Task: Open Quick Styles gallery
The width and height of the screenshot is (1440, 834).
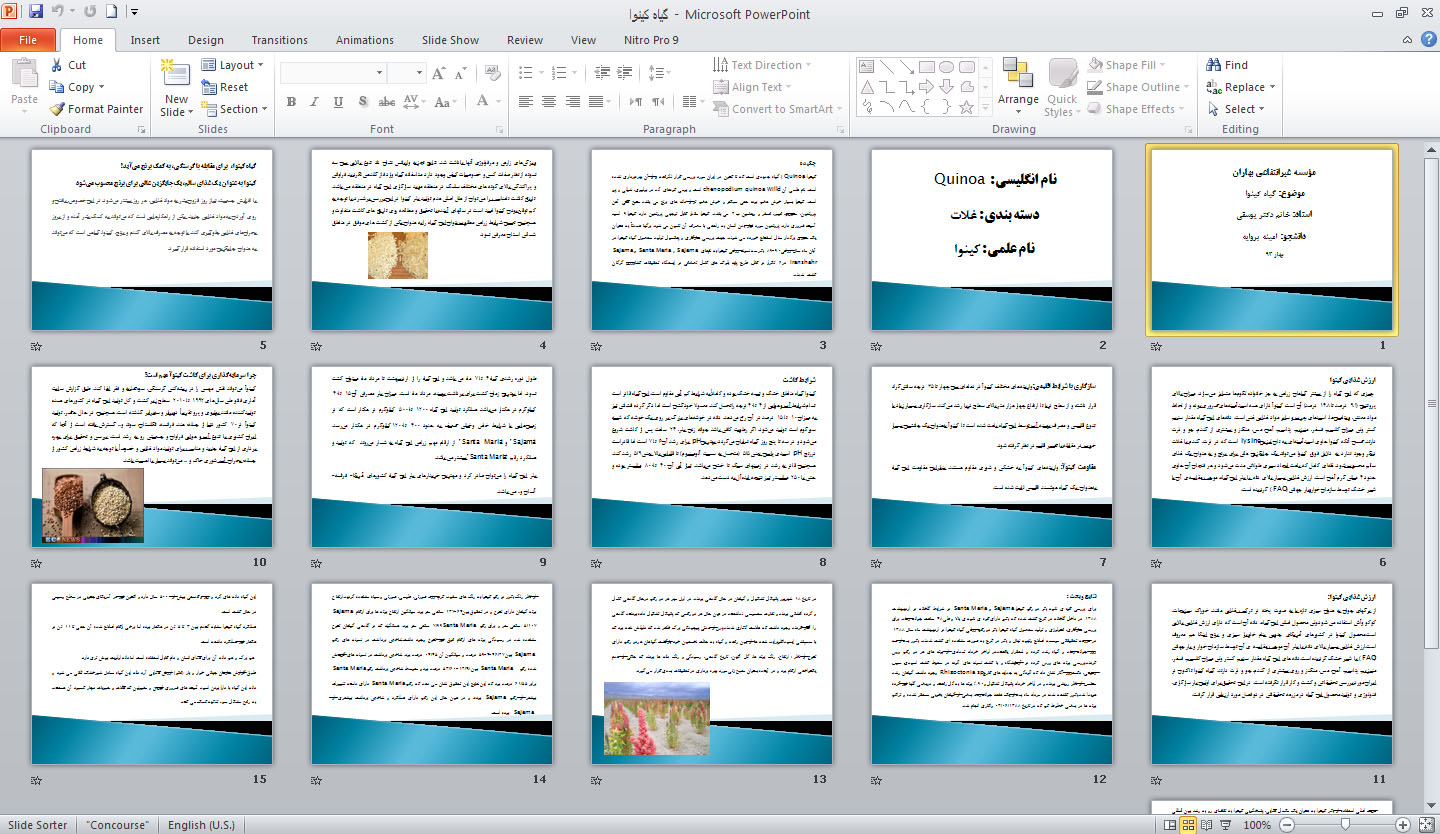Action: 1062,82
